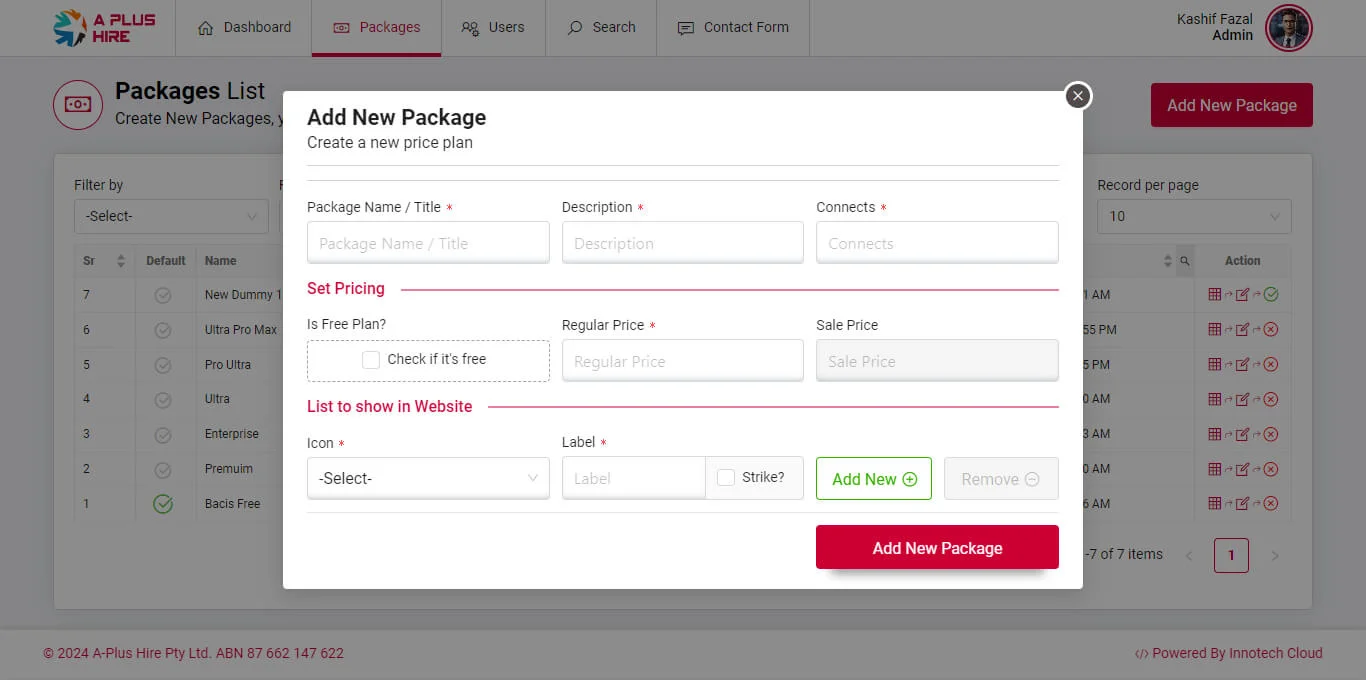
Task: Click the Package Name / Title field
Action: pos(428,243)
